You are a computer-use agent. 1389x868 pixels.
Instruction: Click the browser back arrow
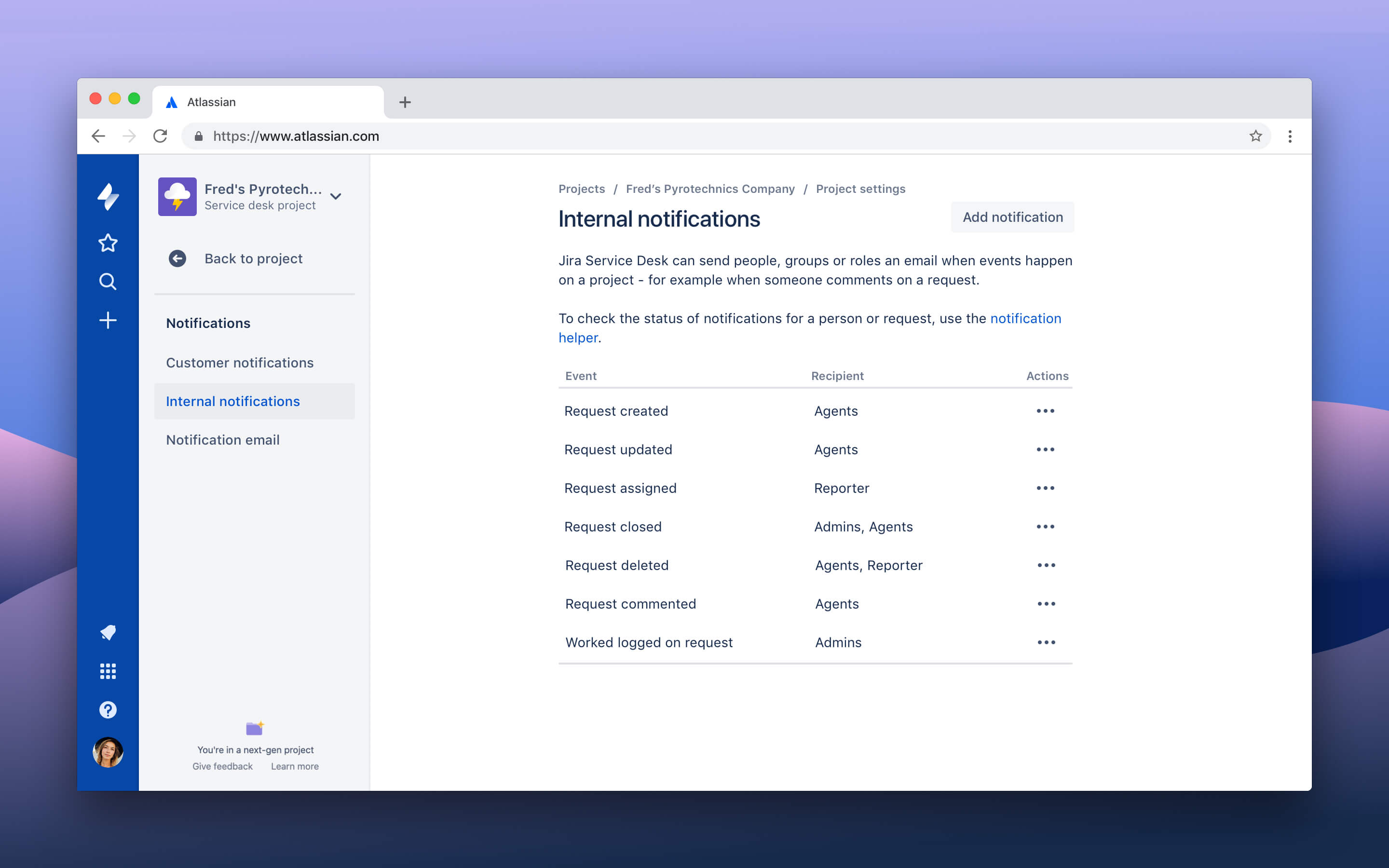pos(98,136)
